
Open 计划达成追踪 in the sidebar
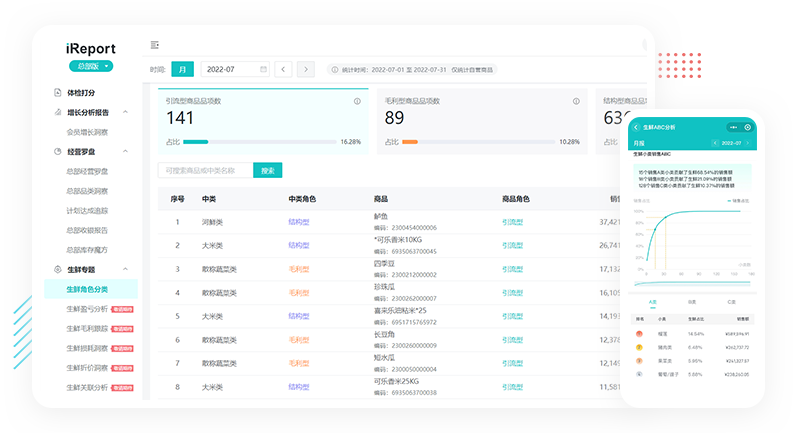tap(87, 210)
